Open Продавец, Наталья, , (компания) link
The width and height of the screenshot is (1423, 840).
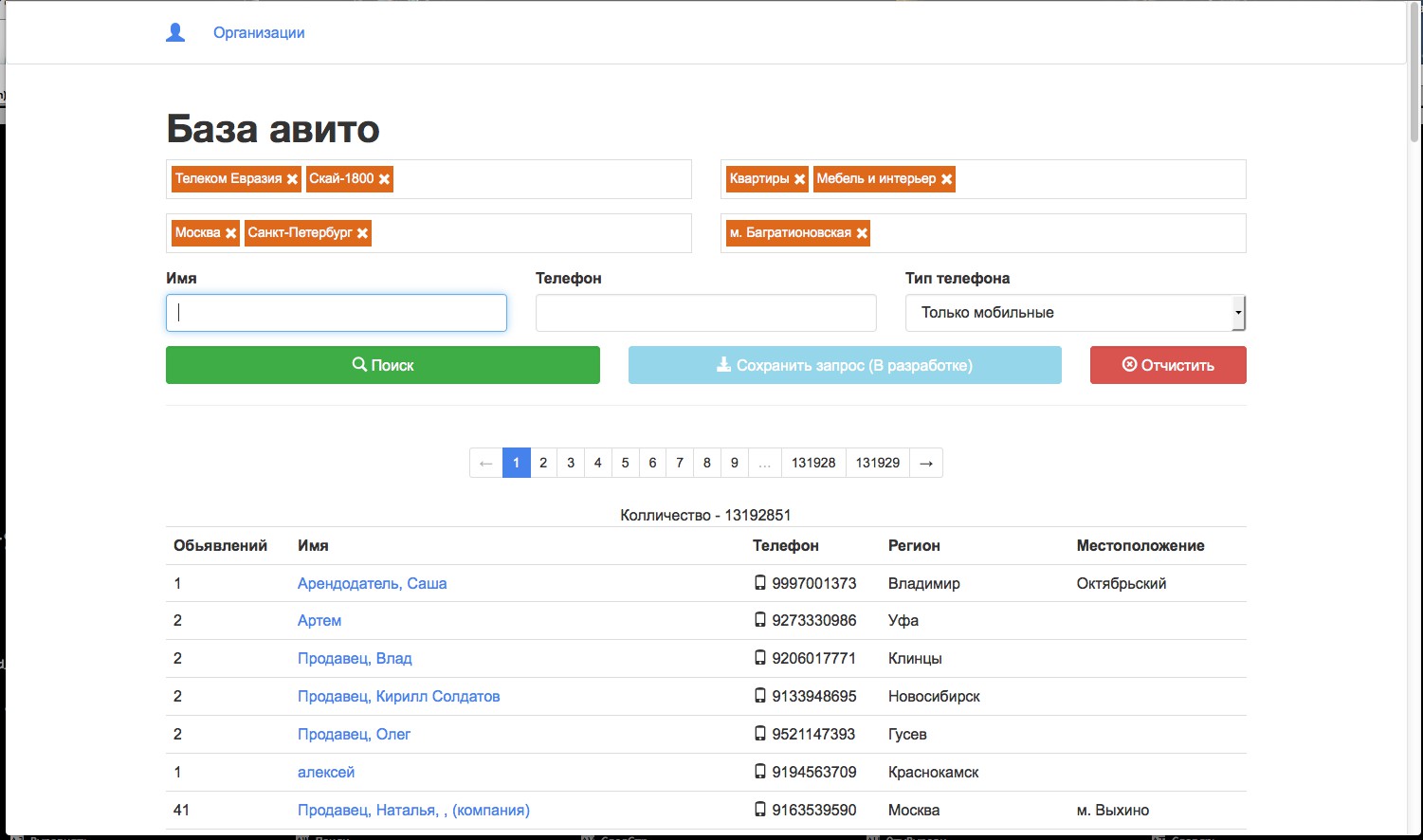(413, 810)
